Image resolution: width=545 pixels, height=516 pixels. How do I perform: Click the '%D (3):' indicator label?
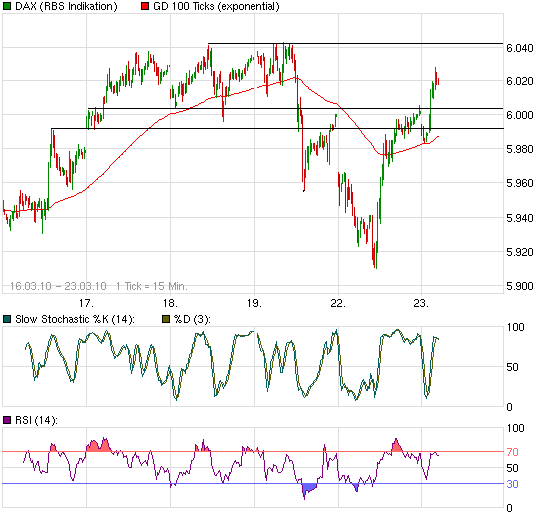(192, 319)
